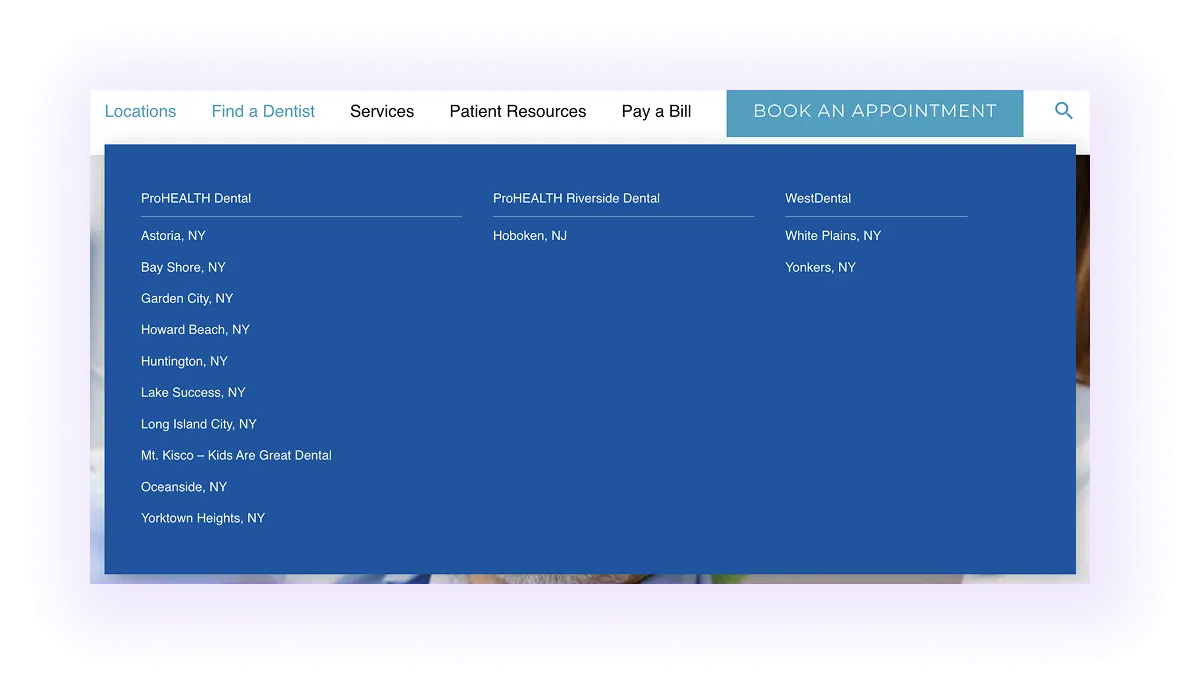The width and height of the screenshot is (1200, 694).
Task: Click the ProHEALTH Dental heading link
Action: point(195,198)
